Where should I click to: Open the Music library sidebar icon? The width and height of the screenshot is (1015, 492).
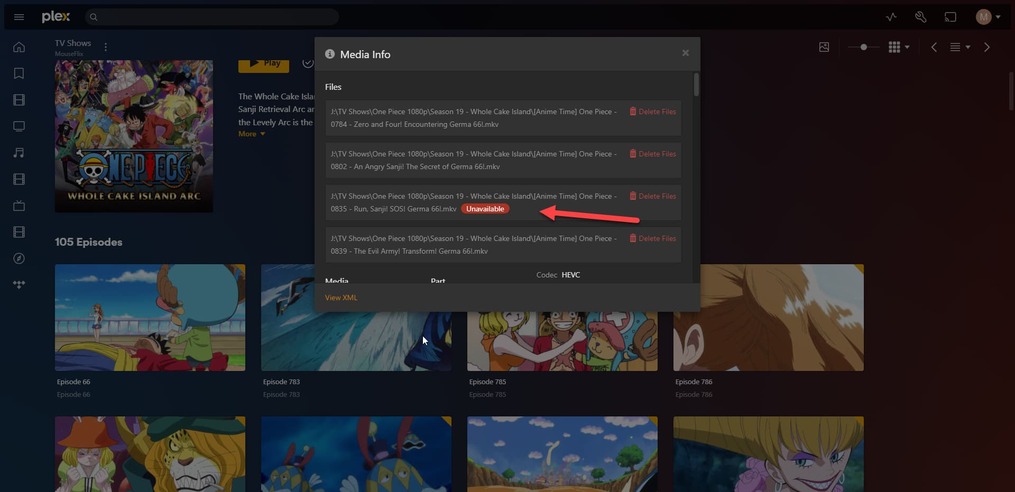pos(19,153)
